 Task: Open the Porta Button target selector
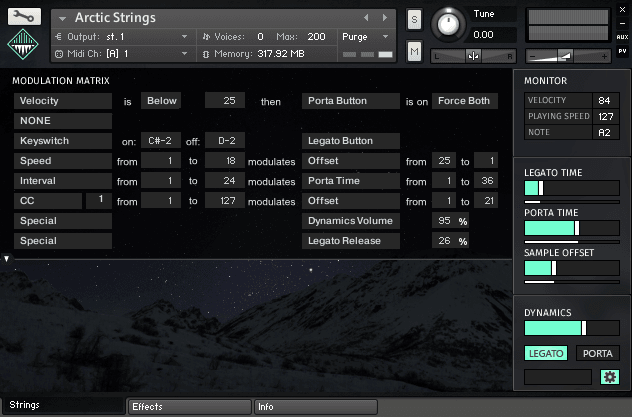pos(351,101)
